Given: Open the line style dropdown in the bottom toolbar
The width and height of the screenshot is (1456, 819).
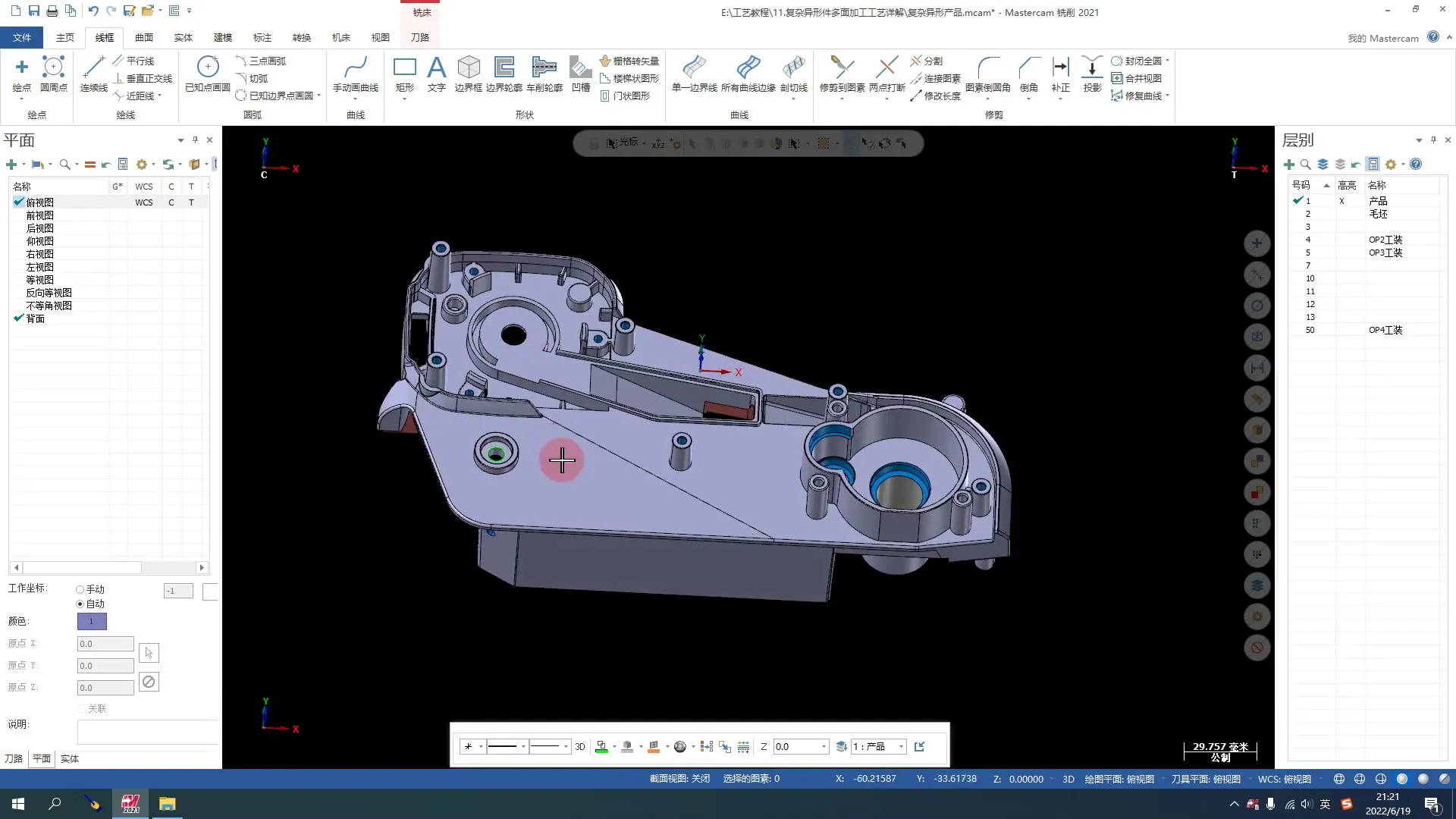Looking at the screenshot, I should 523,746.
